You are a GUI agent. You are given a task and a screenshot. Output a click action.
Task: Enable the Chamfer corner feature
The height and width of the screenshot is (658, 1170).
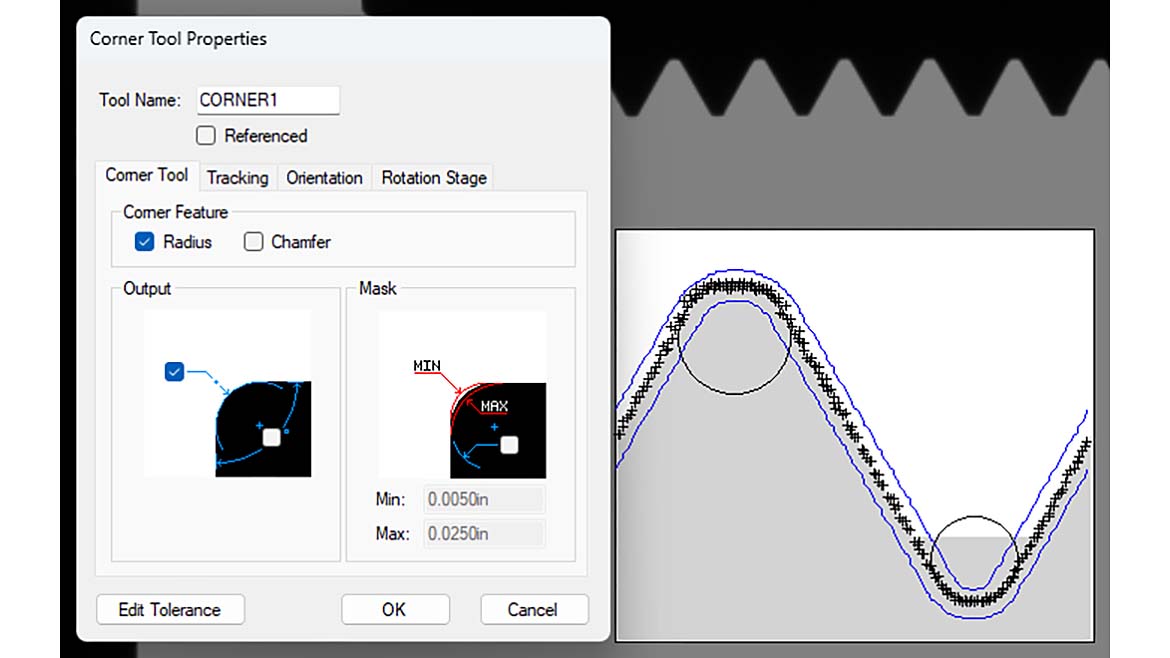[254, 242]
